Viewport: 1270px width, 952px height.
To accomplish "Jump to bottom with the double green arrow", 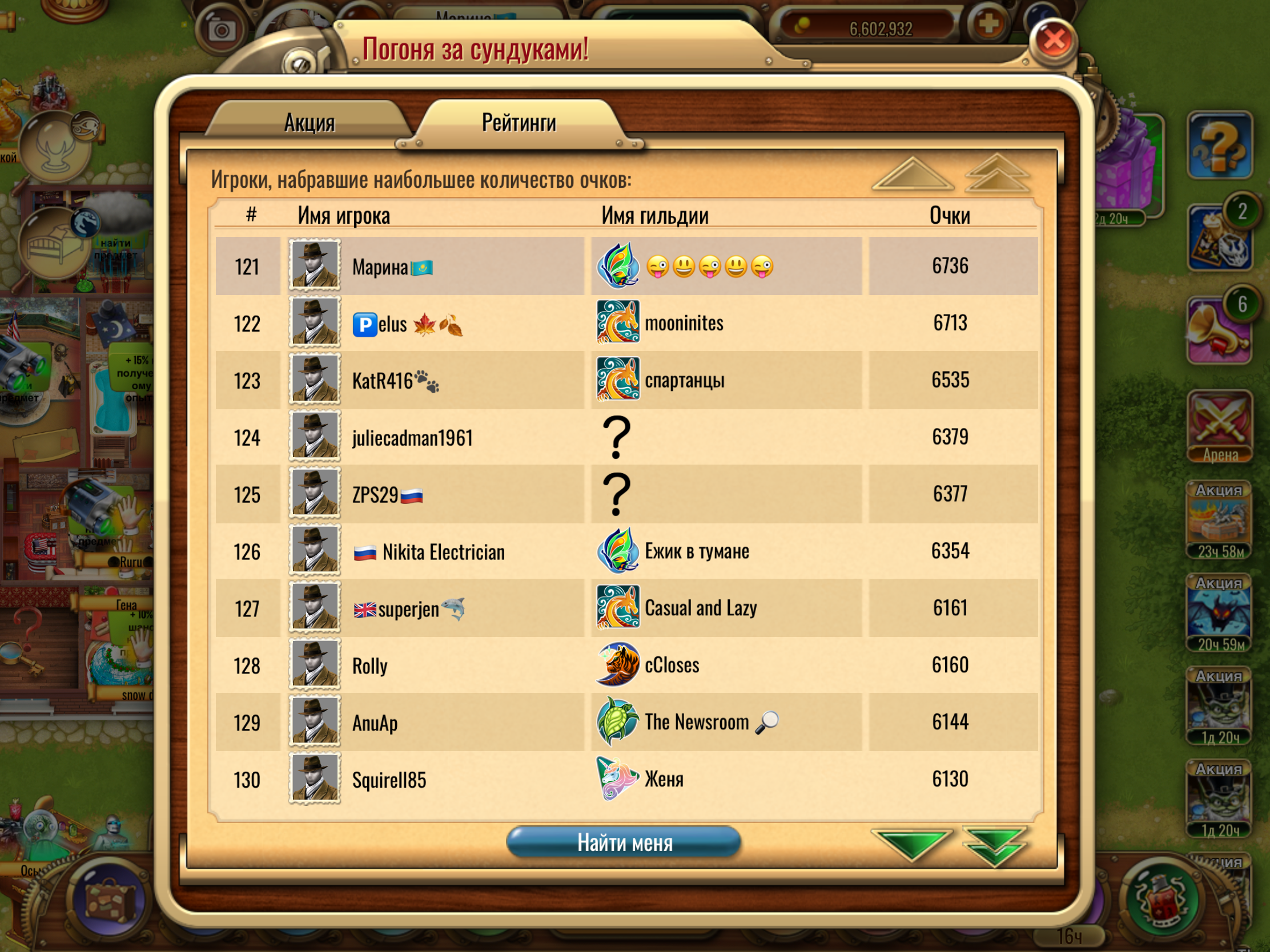I will click(995, 846).
